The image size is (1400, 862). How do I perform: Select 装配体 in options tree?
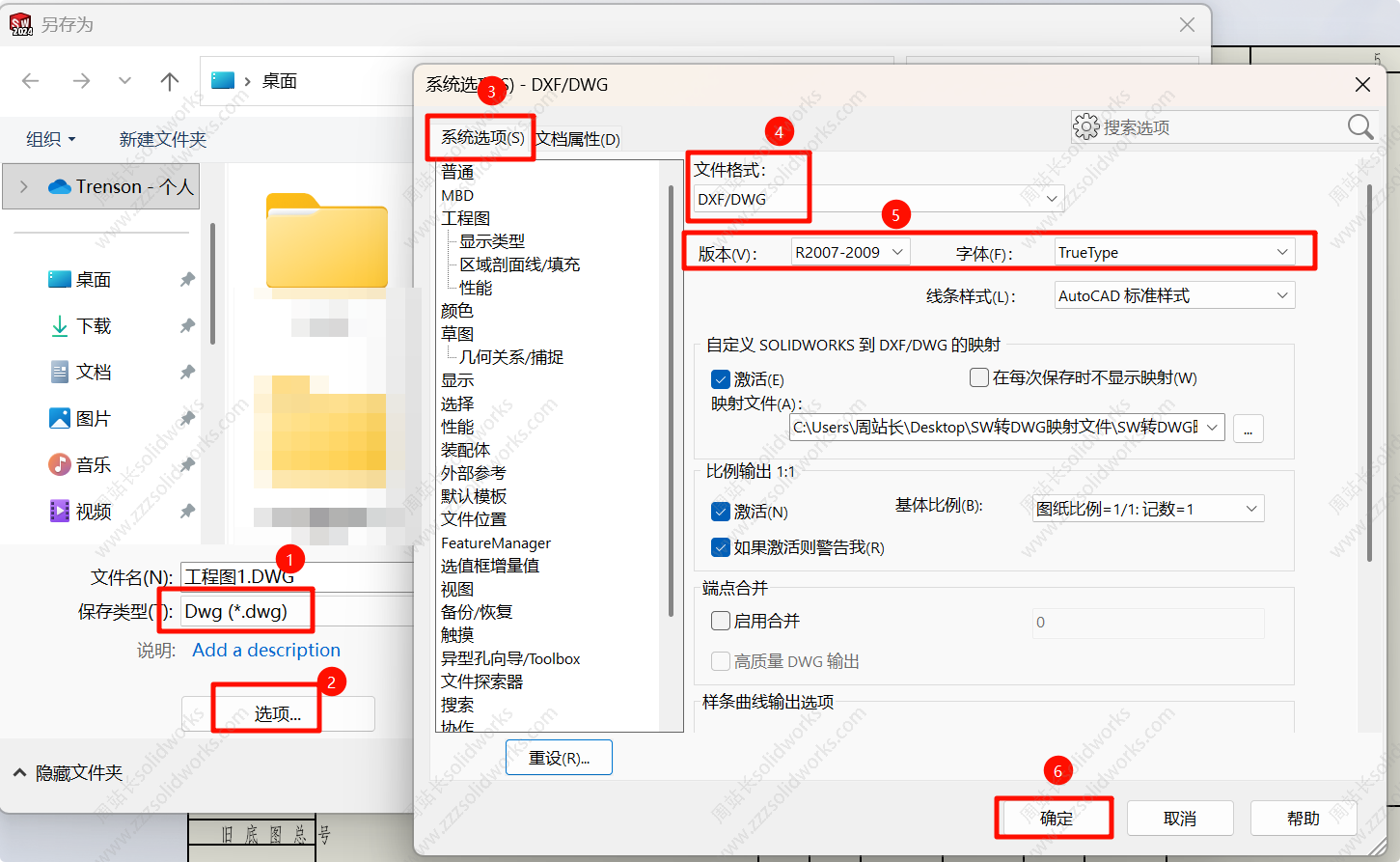click(466, 450)
